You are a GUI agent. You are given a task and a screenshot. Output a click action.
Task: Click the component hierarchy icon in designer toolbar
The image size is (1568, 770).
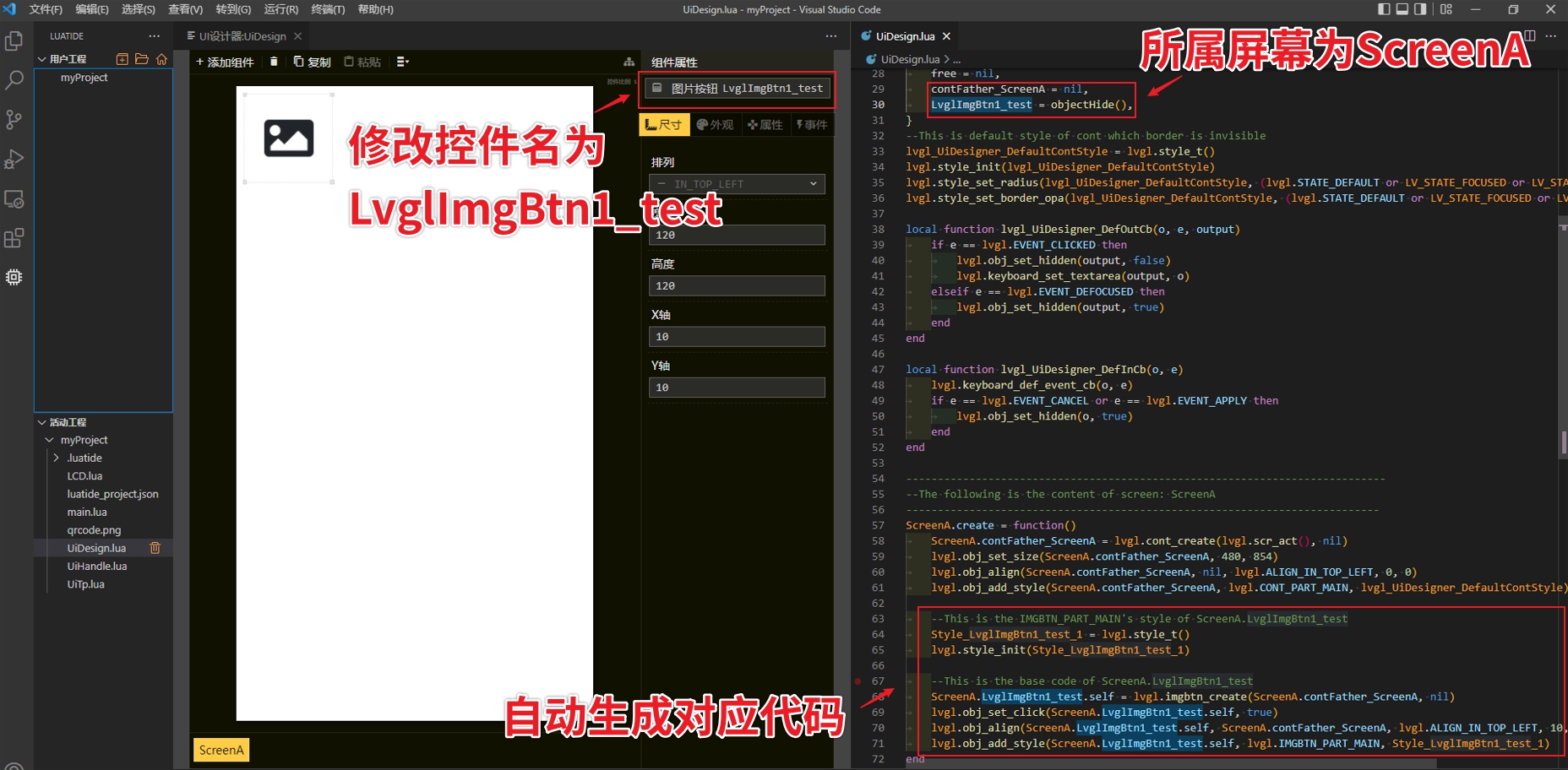(x=629, y=62)
